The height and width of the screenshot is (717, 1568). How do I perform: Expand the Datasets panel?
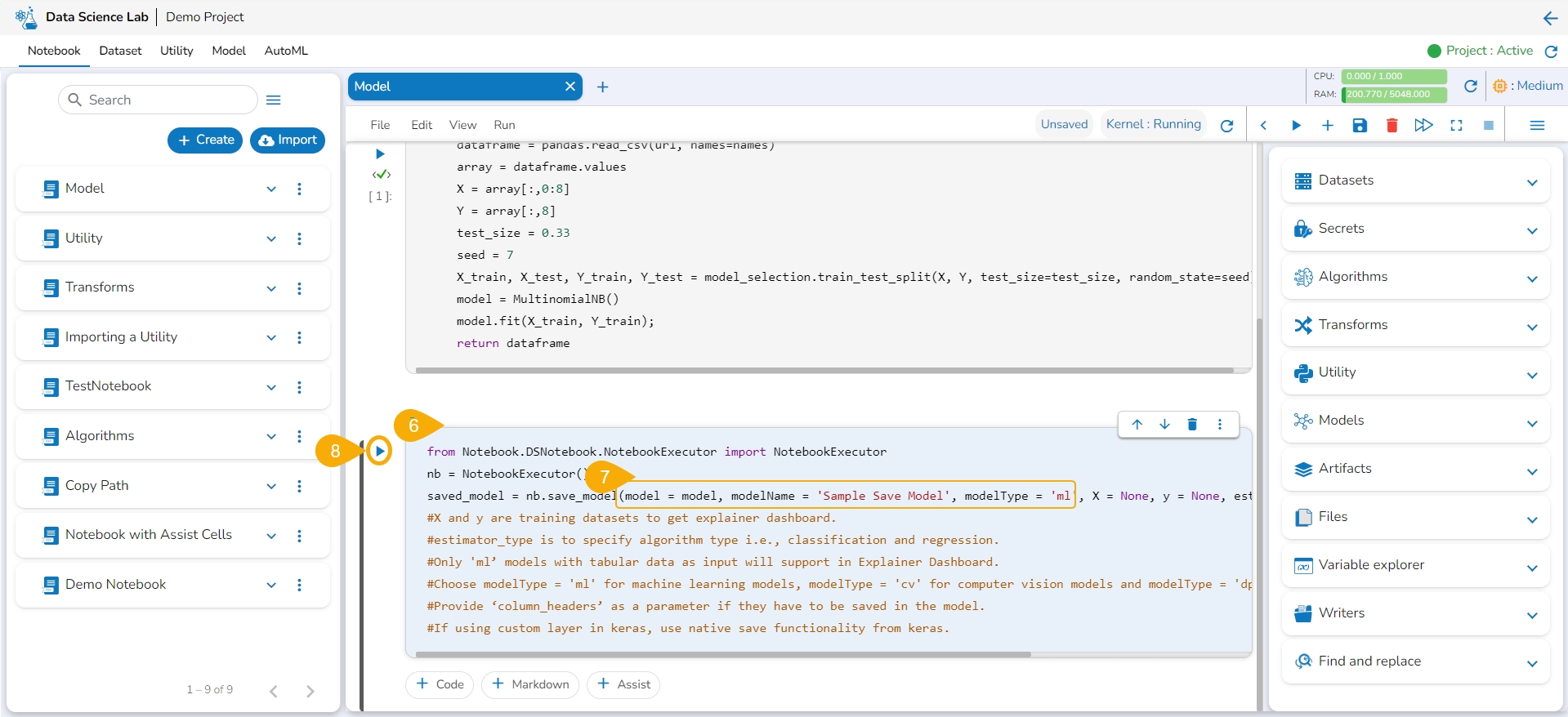[x=1532, y=182]
